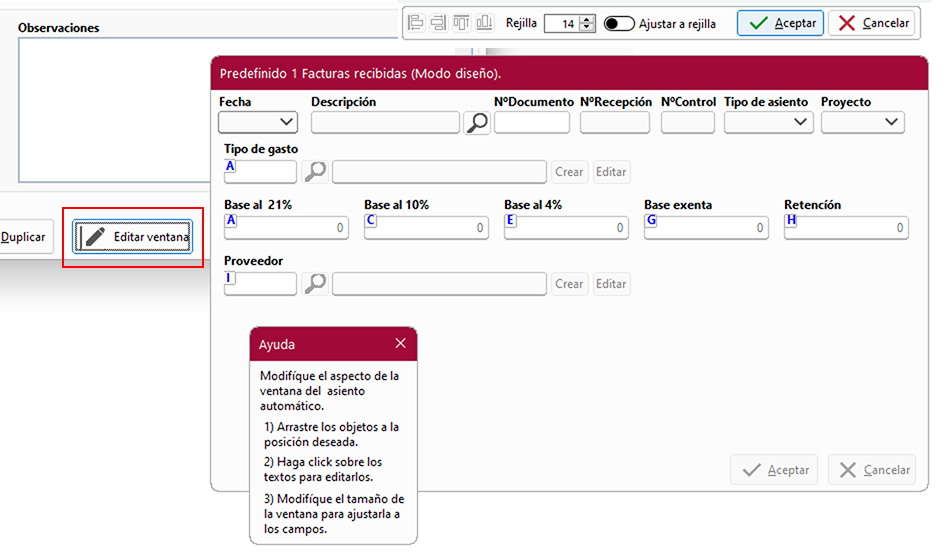The height and width of the screenshot is (557, 947).
Task: Increase the Rejilla value with up arrow
Action: coord(587,19)
